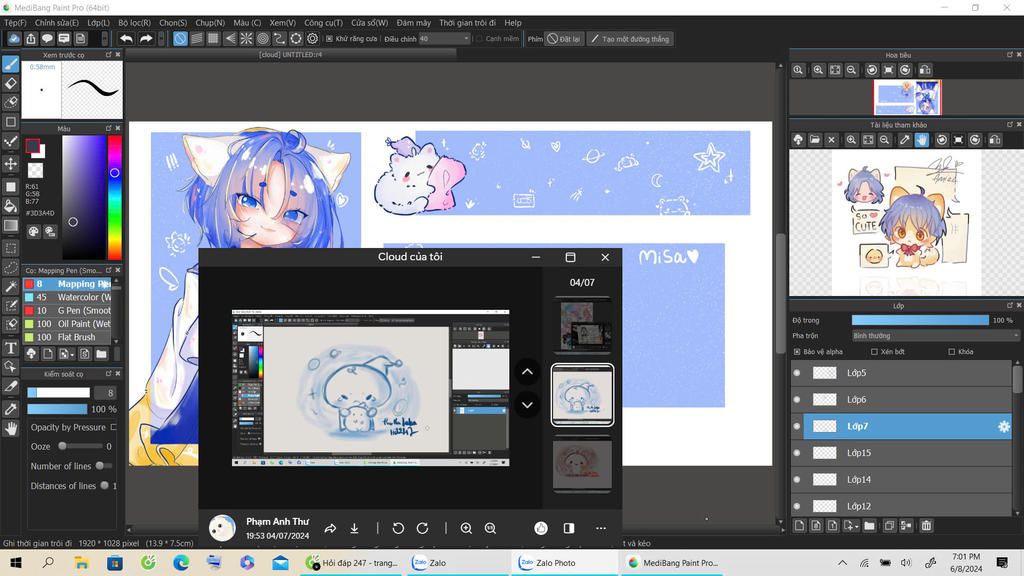Image resolution: width=1024 pixels, height=576 pixels.
Task: Select the concentric circle snap icon
Action: pos(263,39)
